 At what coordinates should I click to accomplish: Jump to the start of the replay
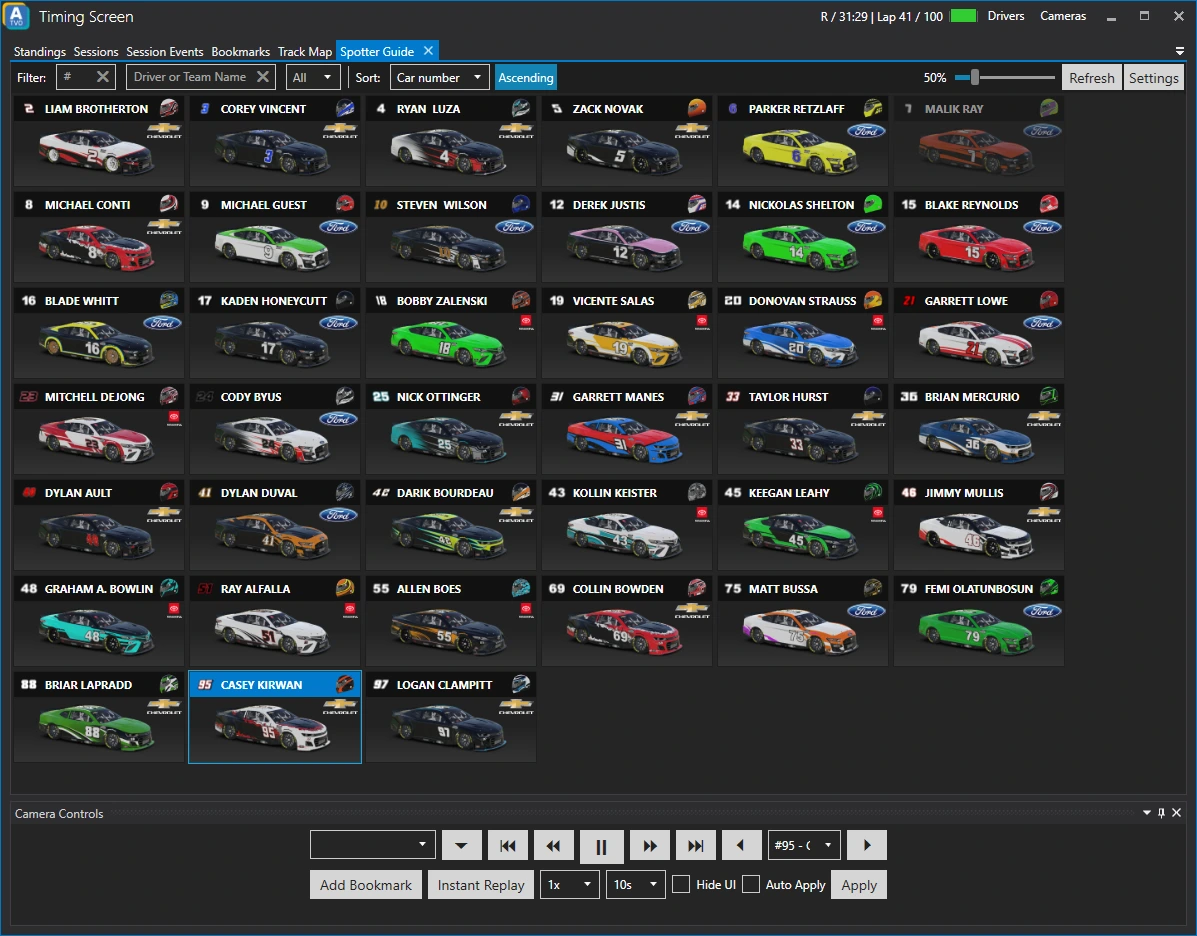507,845
